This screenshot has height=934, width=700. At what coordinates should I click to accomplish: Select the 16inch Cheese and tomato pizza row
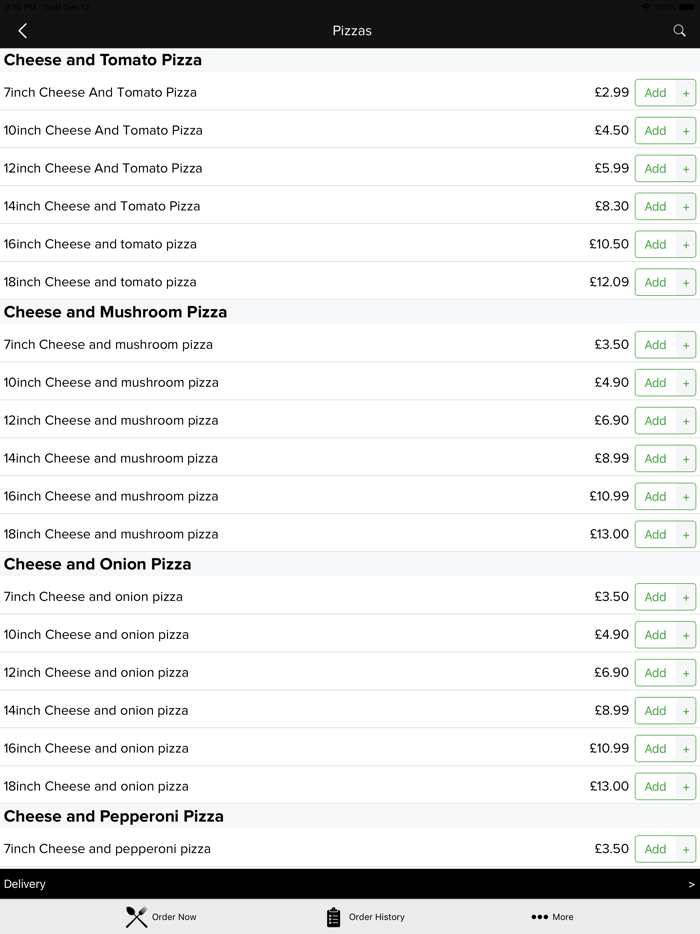click(x=100, y=245)
